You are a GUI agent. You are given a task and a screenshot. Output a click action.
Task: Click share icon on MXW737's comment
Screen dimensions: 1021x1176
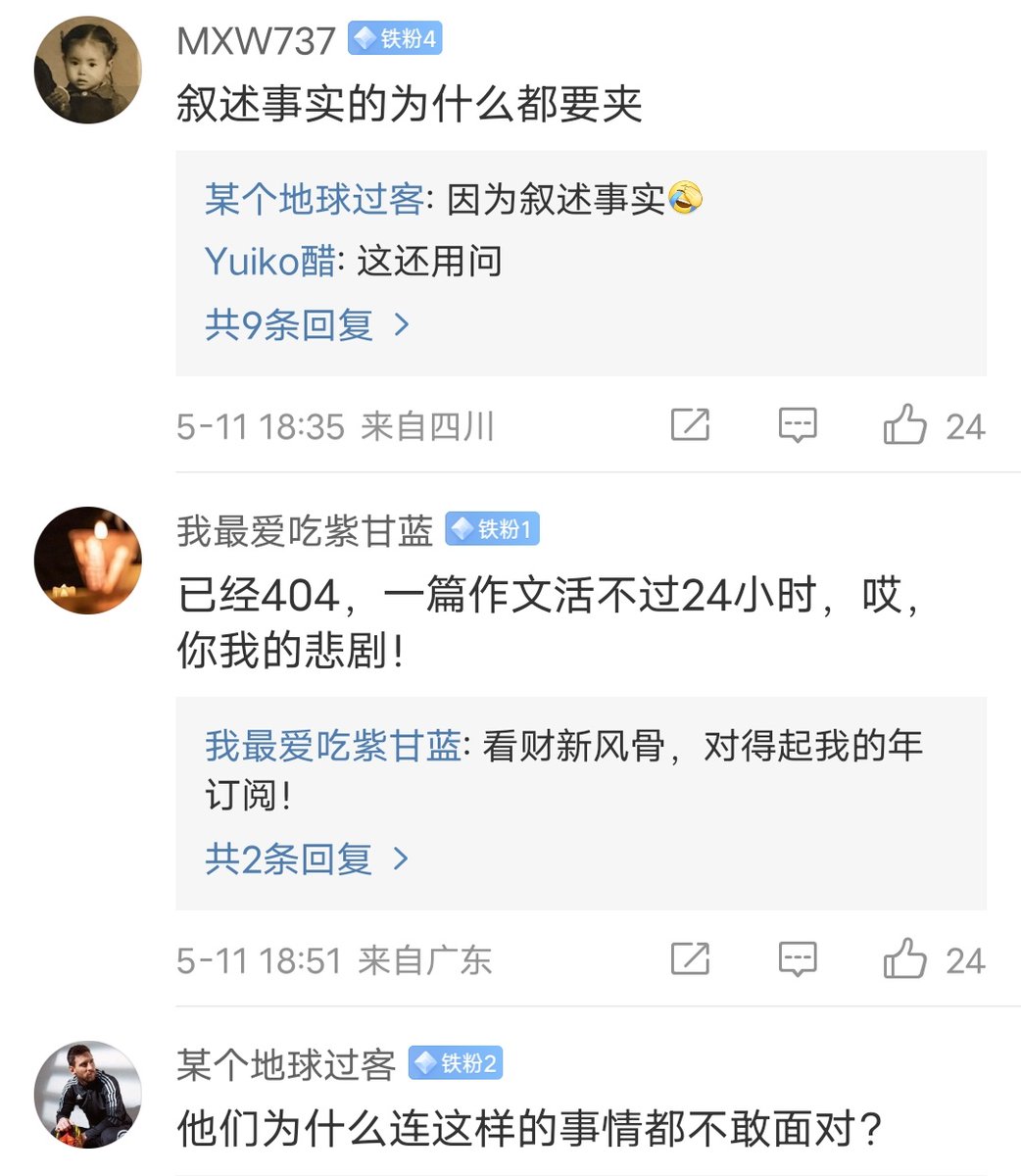point(690,425)
